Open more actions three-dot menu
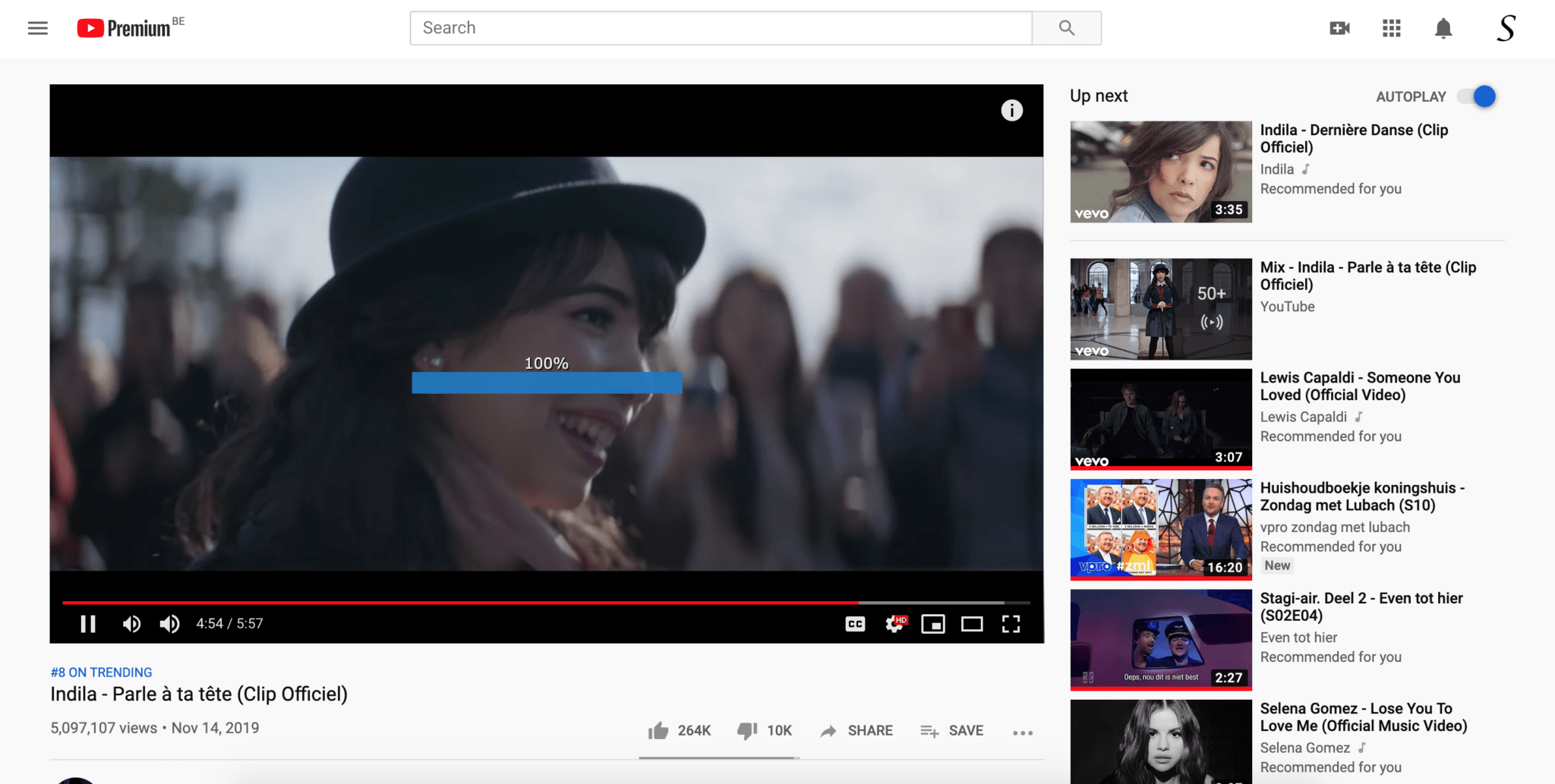The image size is (1555, 784). pos(1022,732)
